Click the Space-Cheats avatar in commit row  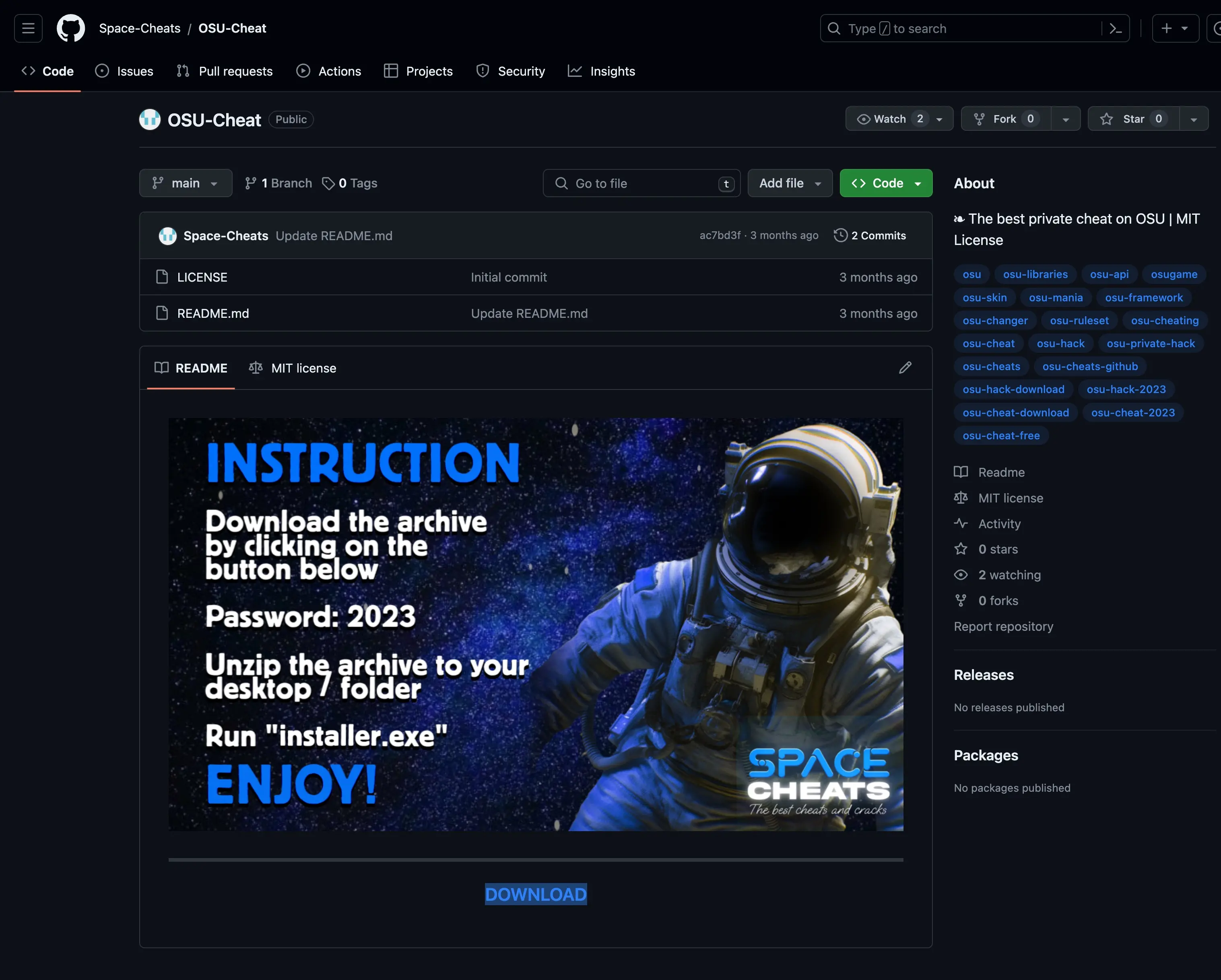tap(168, 235)
